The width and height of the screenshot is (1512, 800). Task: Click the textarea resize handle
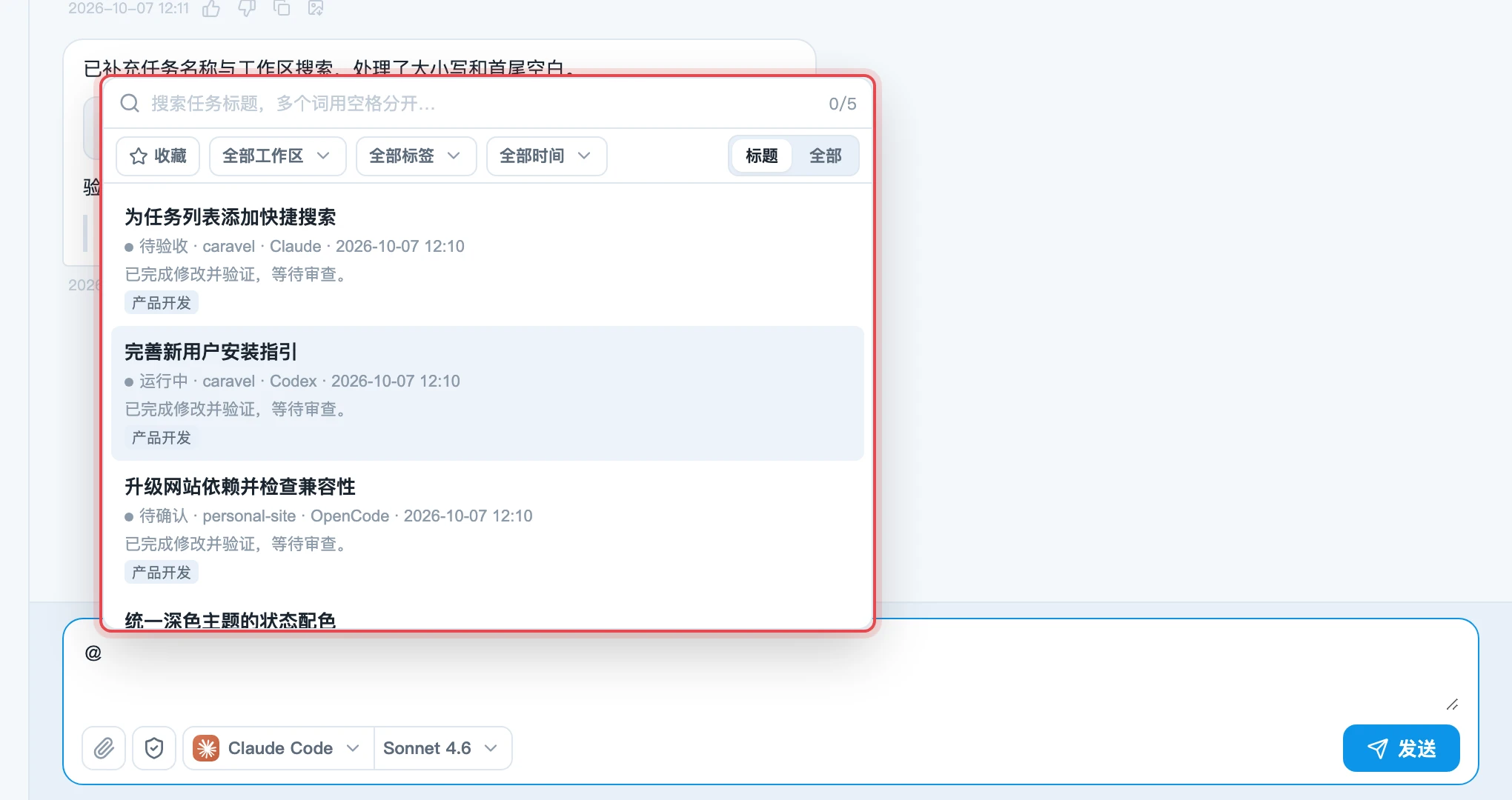(x=1452, y=704)
